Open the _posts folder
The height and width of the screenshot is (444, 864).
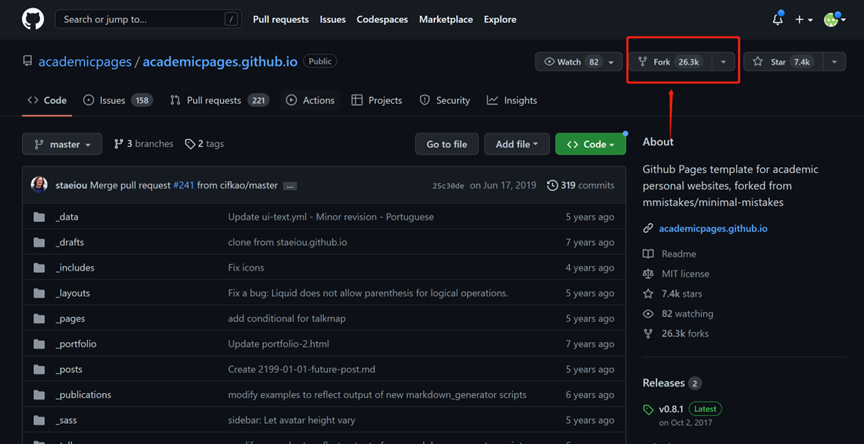pyautogui.click(x=69, y=369)
